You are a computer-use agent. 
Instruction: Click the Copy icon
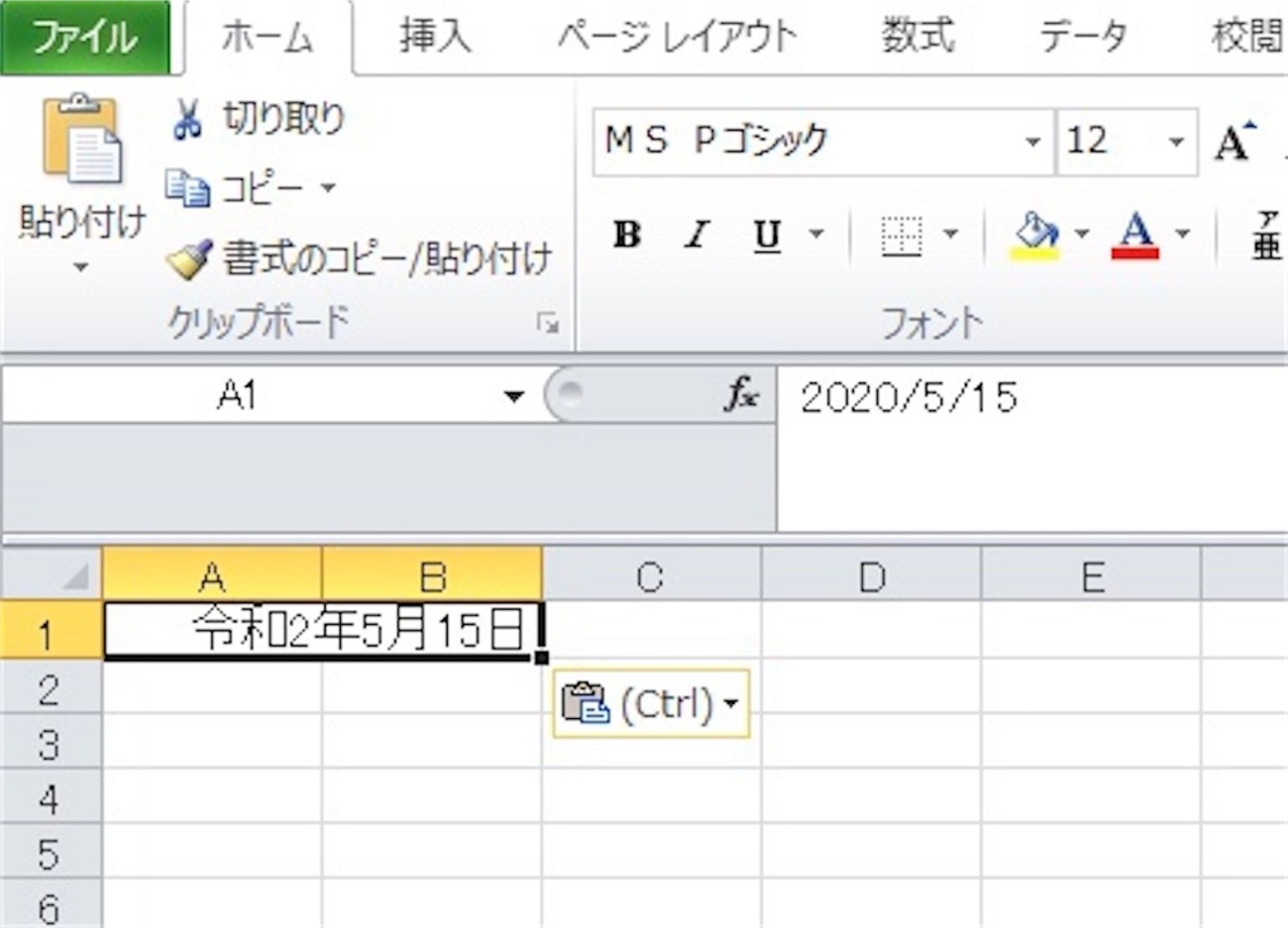click(187, 188)
